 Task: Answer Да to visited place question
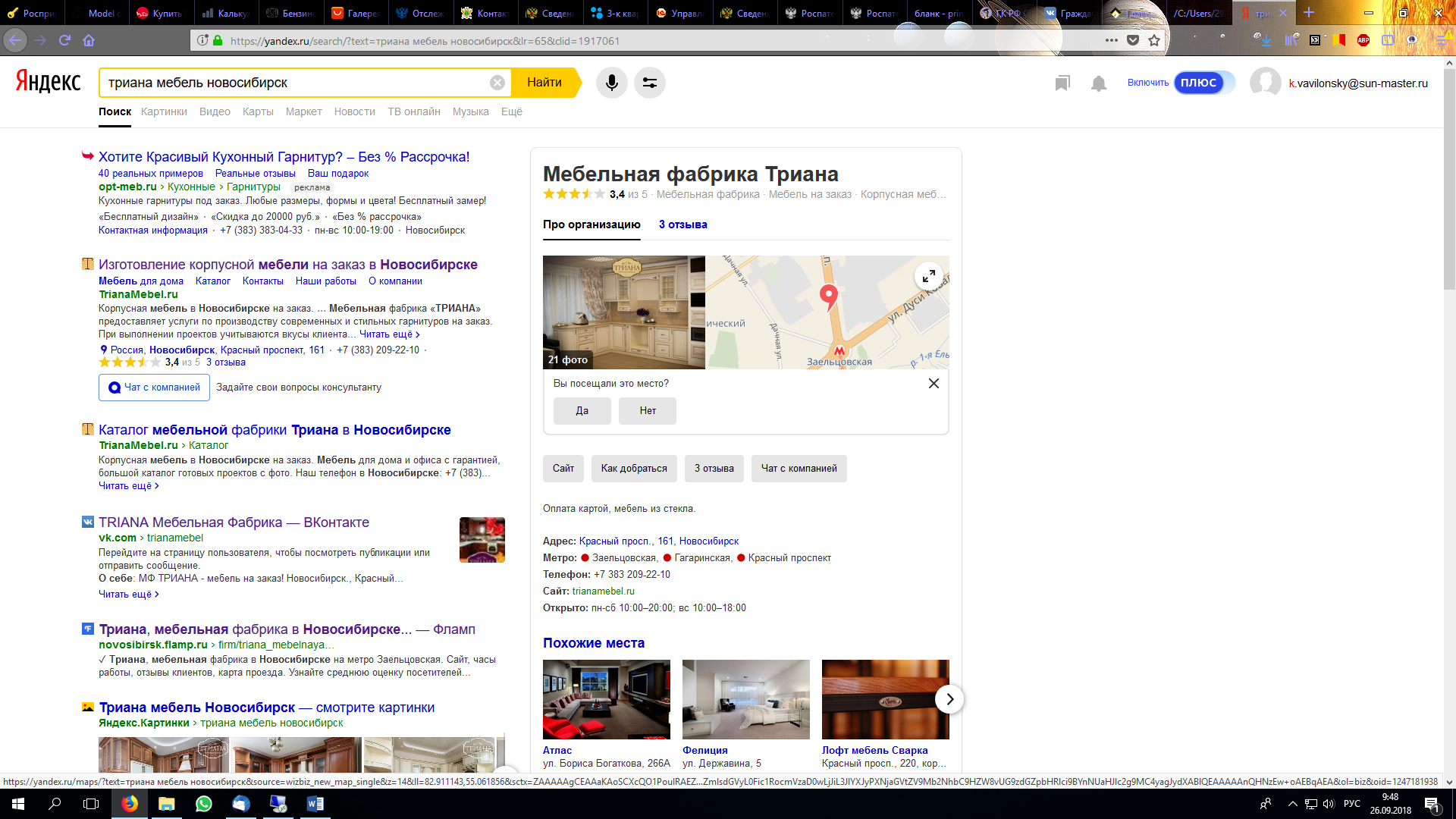582,411
